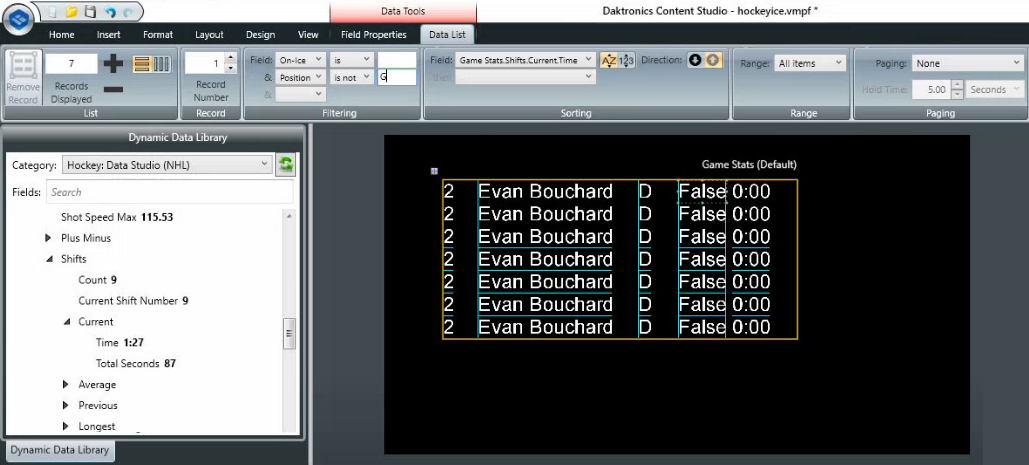Expand the Plus Minus tree node

[x=48, y=238]
